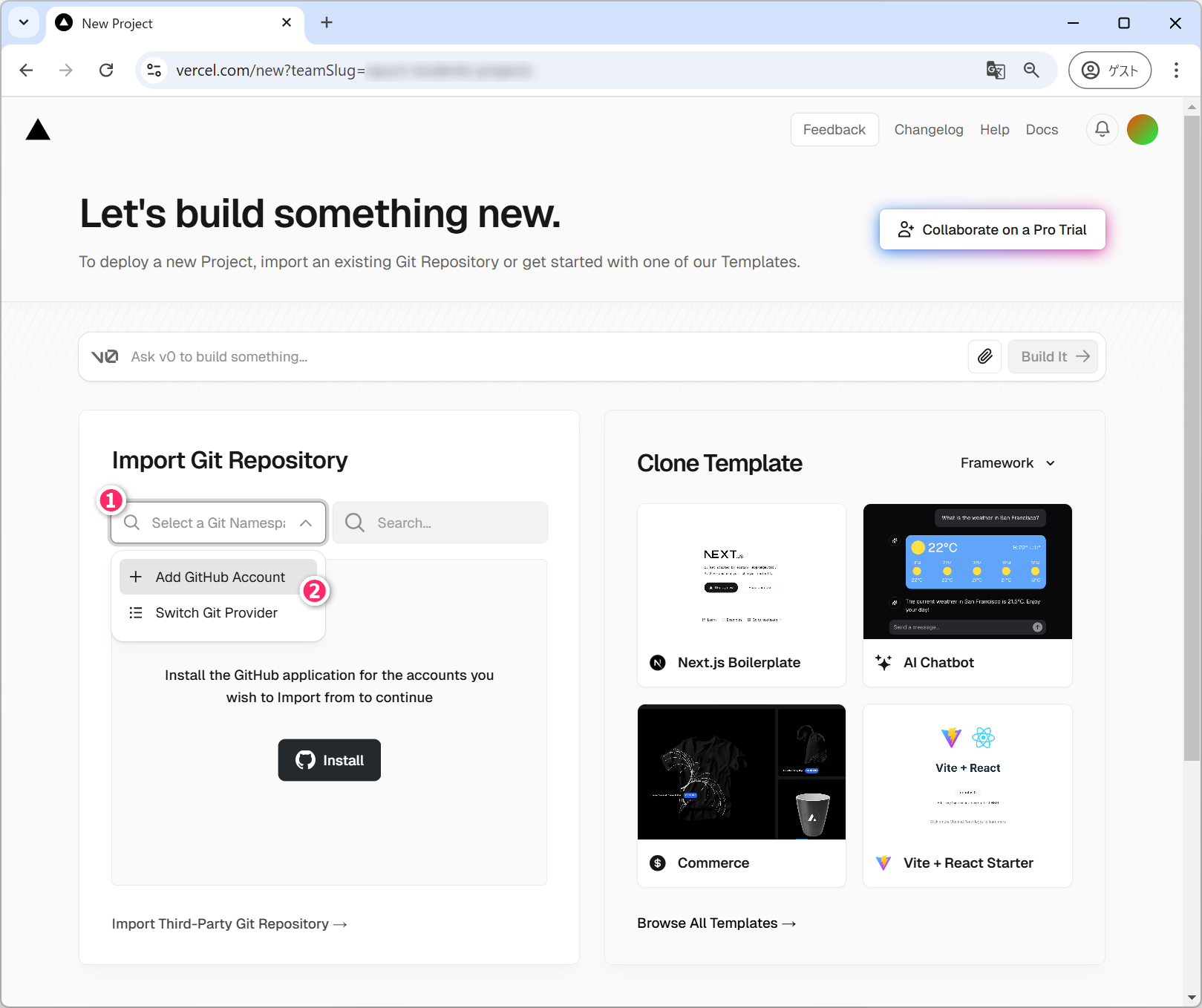Open the site information icon in address bar

pyautogui.click(x=154, y=71)
